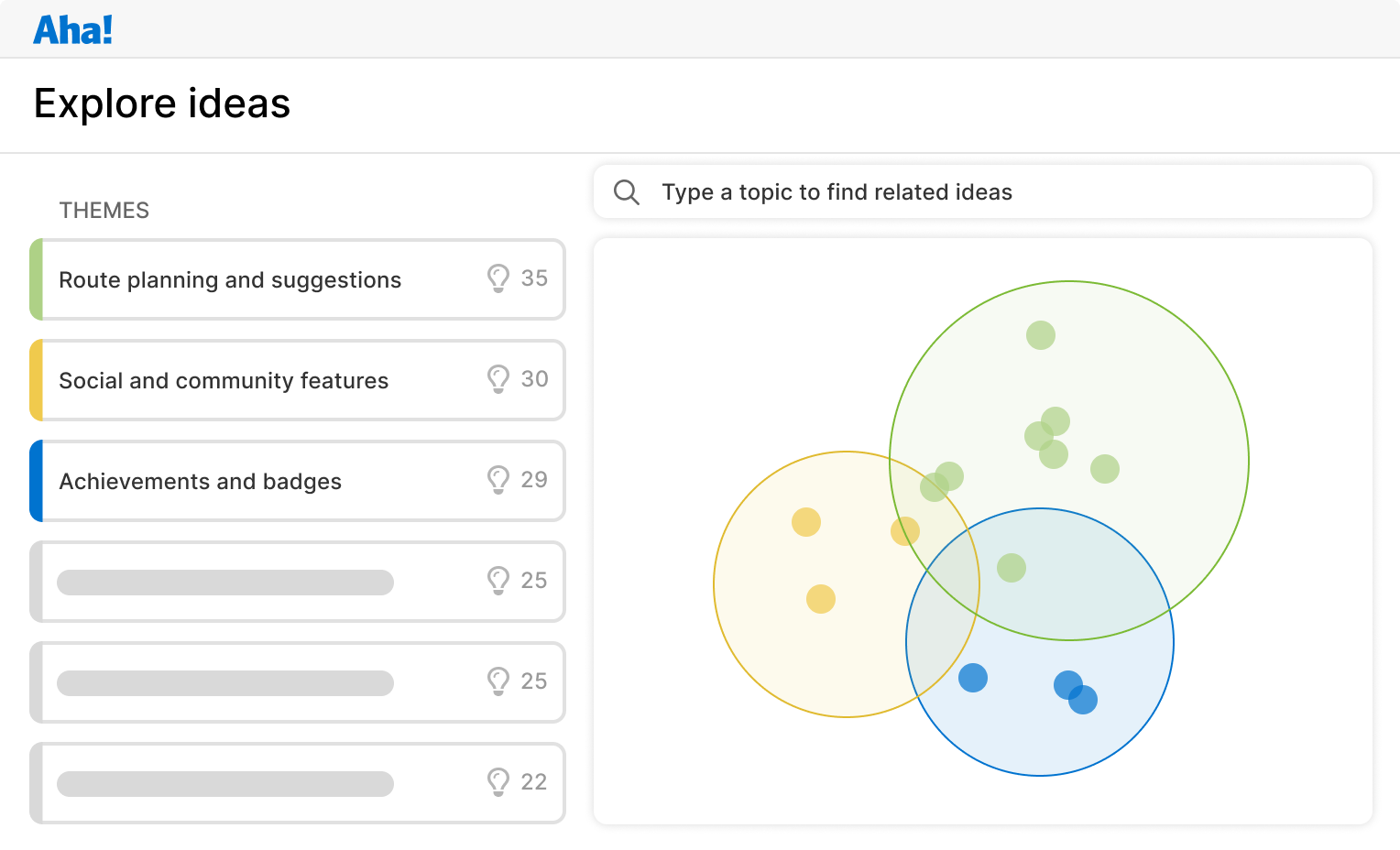Click the THEMES section heading
The height and width of the screenshot is (850, 1400).
(104, 210)
